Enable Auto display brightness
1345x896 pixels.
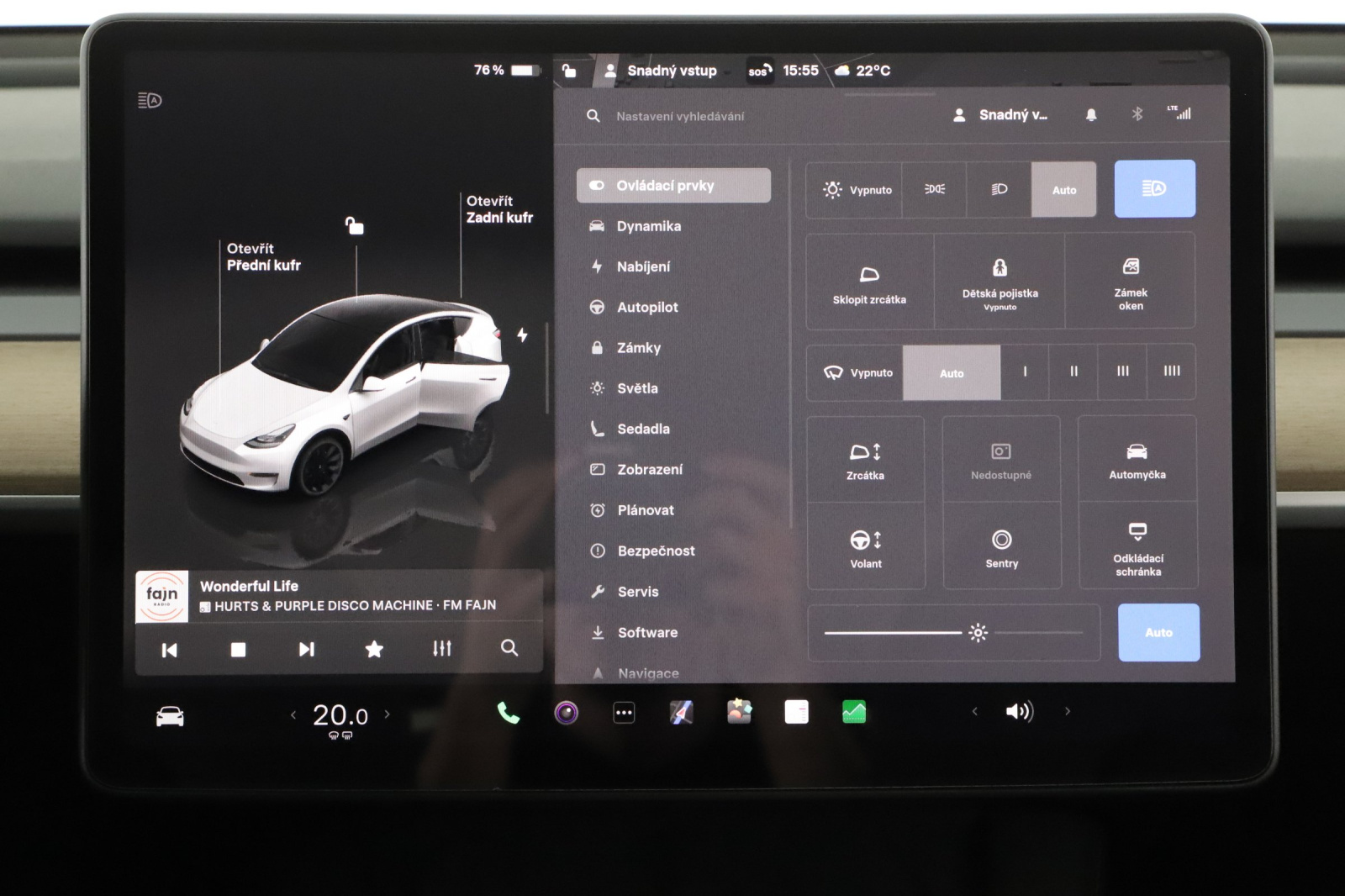click(1158, 633)
